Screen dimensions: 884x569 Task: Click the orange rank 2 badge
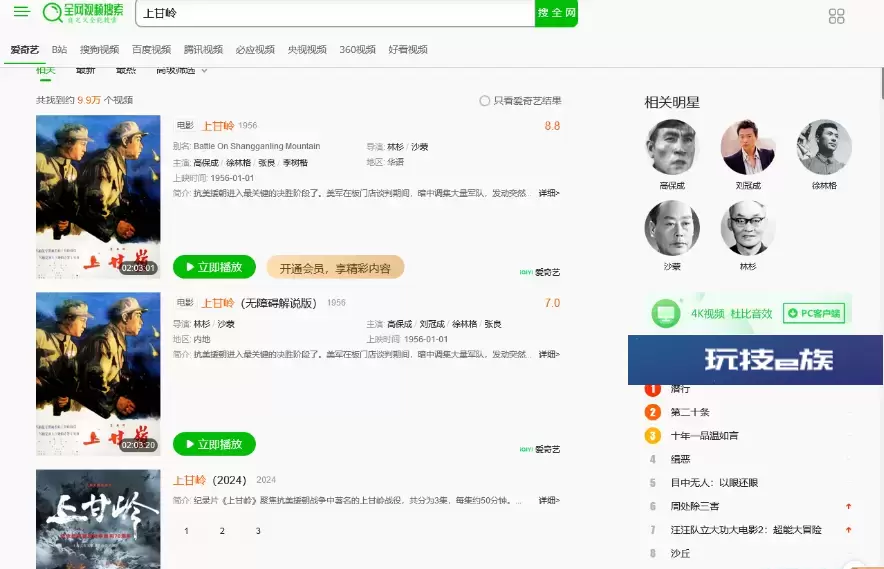652,412
